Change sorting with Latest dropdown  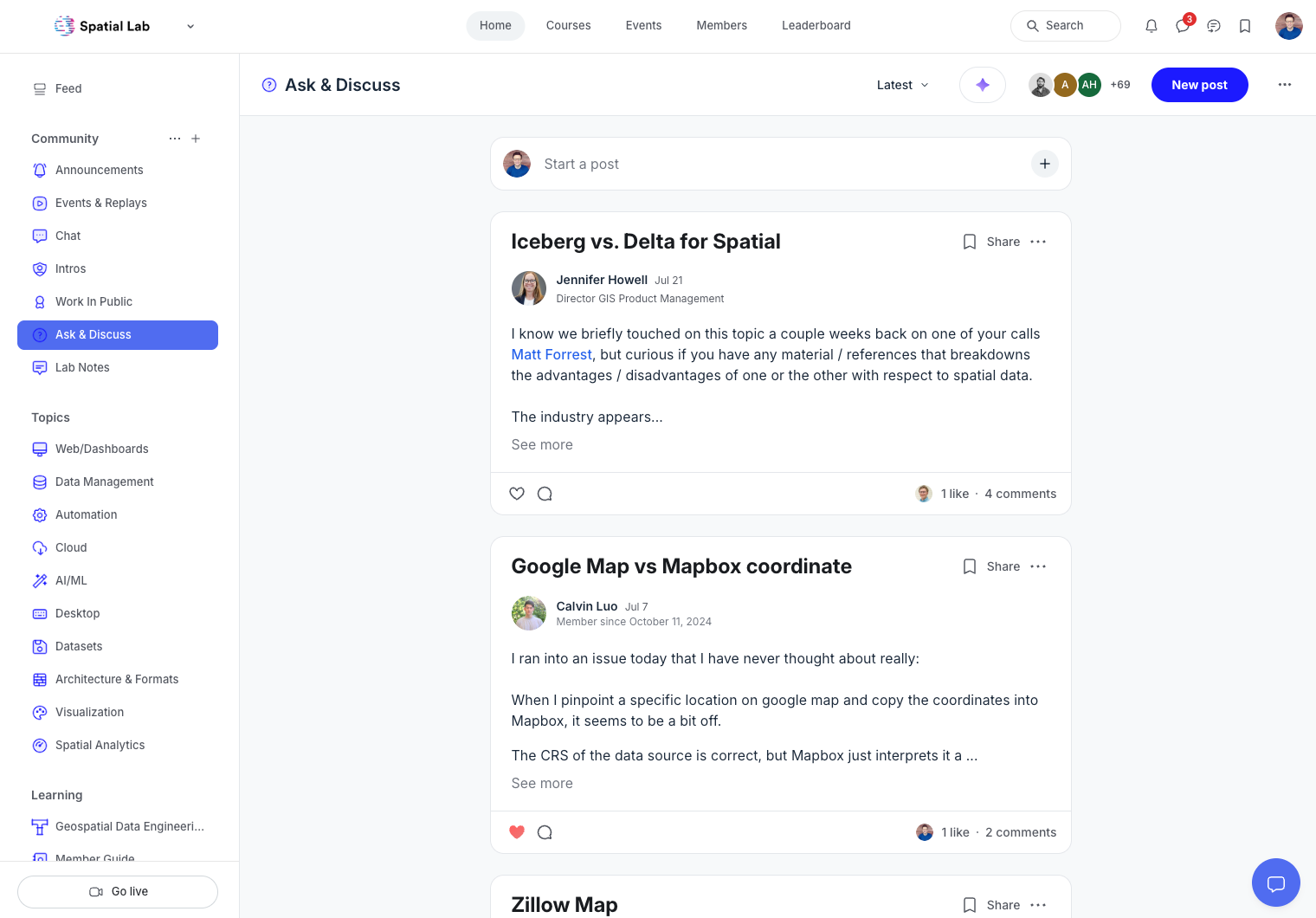[903, 85]
